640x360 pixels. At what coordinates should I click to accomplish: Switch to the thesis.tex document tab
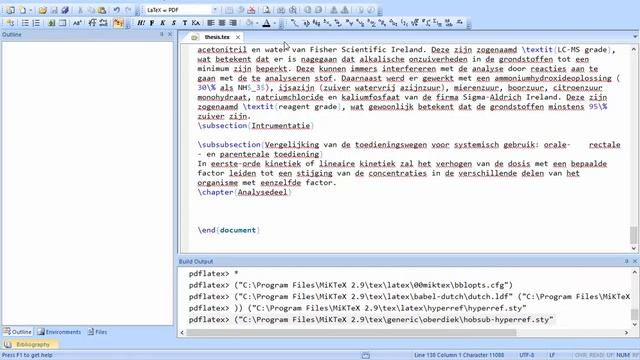[217, 37]
